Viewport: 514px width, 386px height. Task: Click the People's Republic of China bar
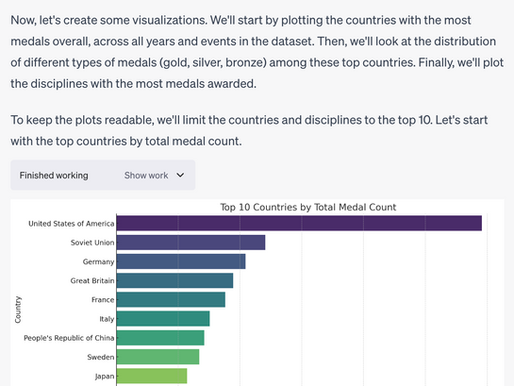[160, 338]
